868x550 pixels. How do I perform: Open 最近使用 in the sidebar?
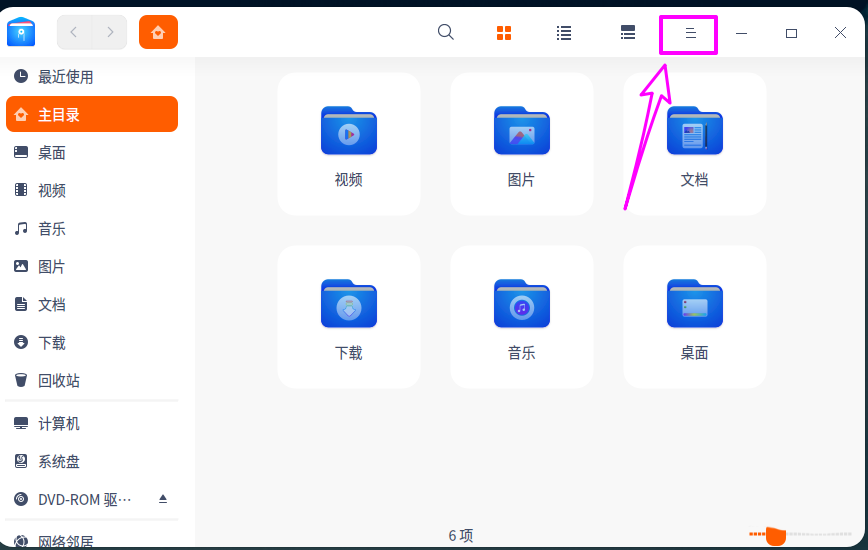click(92, 76)
